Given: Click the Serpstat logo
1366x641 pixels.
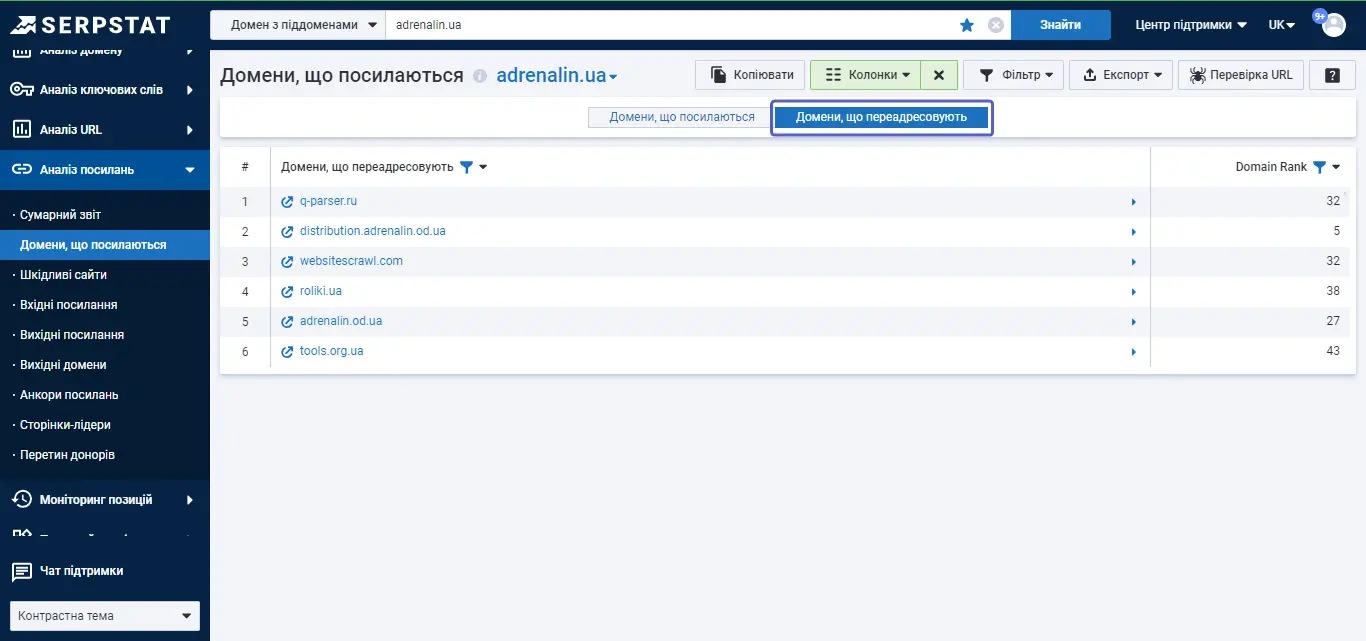Looking at the screenshot, I should click(90, 24).
